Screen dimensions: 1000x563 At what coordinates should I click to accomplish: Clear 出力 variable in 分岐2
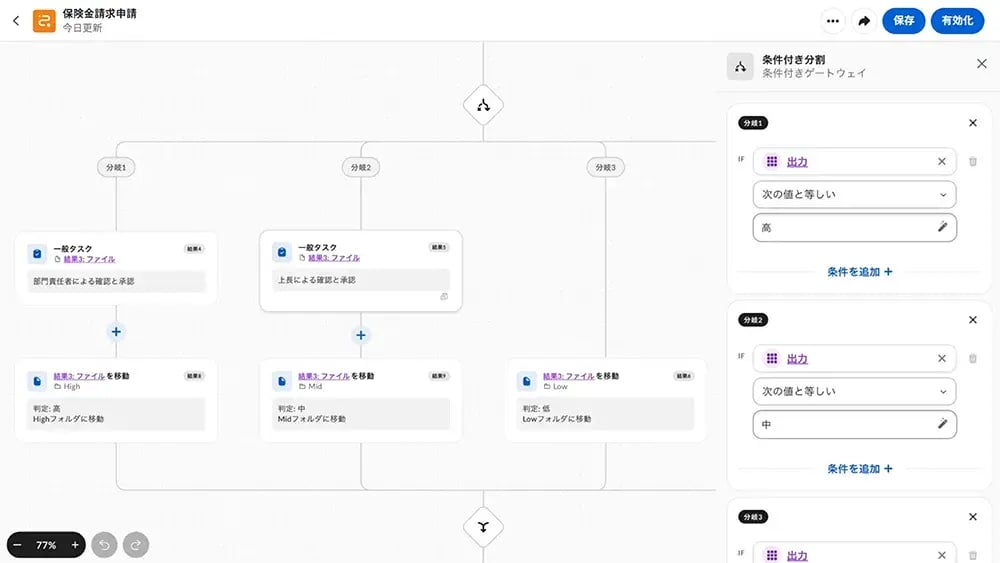point(941,359)
